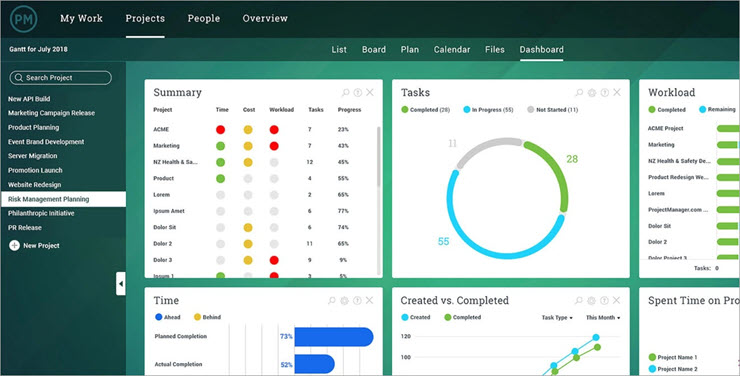Switch to the Calendar view
740x376 pixels.
(x=452, y=50)
